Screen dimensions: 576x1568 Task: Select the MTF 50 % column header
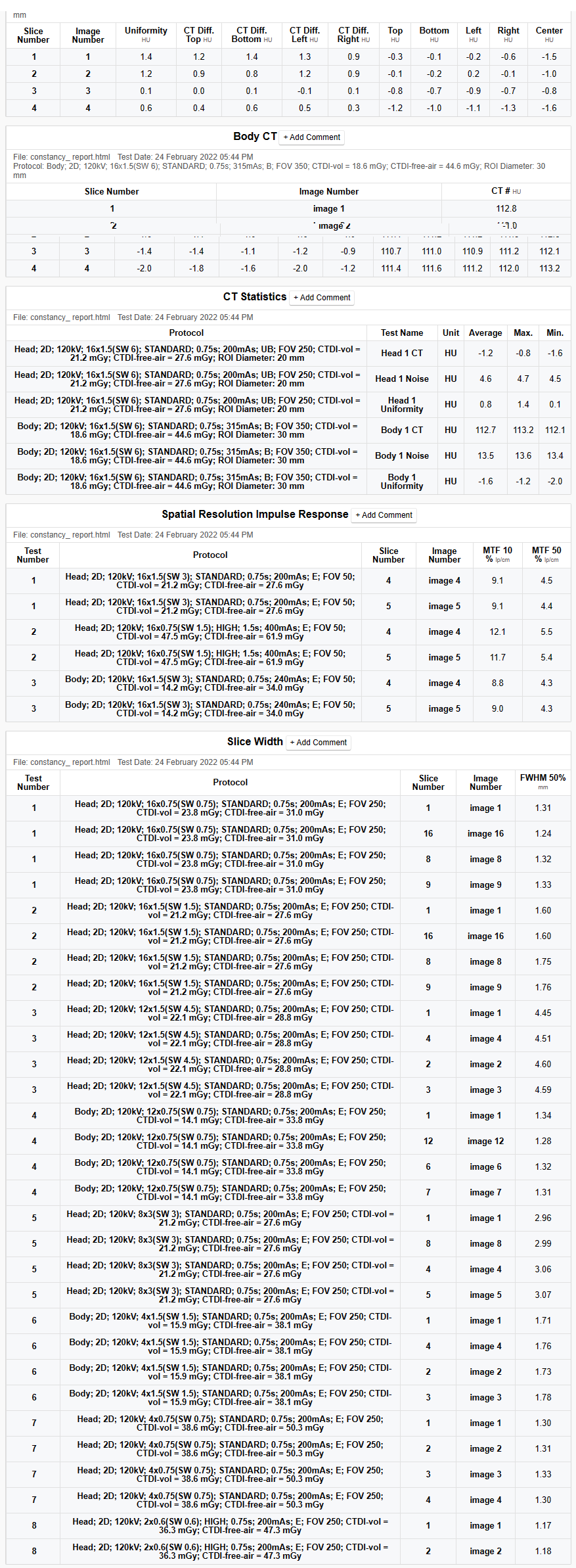546,555
